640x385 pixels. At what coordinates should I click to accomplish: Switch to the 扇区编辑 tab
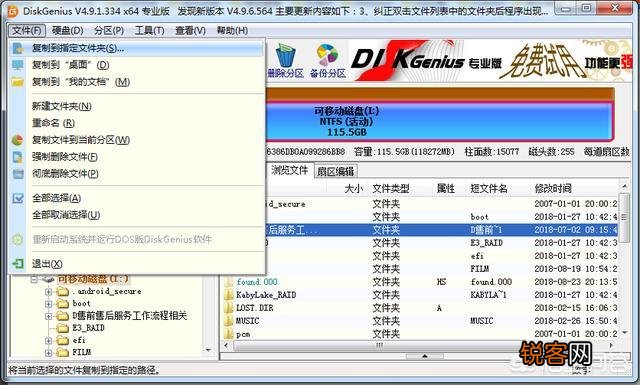point(336,171)
